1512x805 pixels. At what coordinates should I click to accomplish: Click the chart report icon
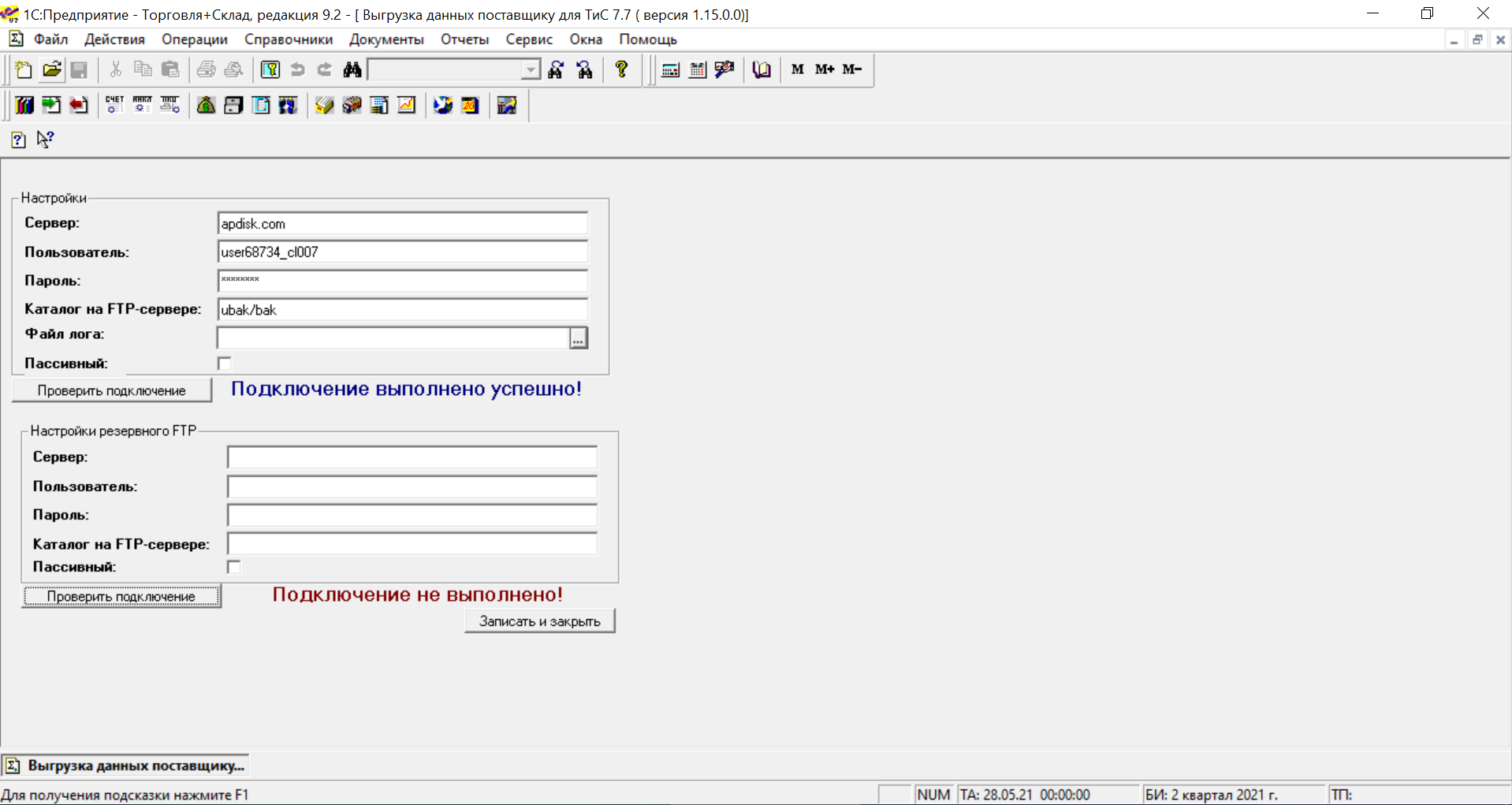(x=407, y=105)
